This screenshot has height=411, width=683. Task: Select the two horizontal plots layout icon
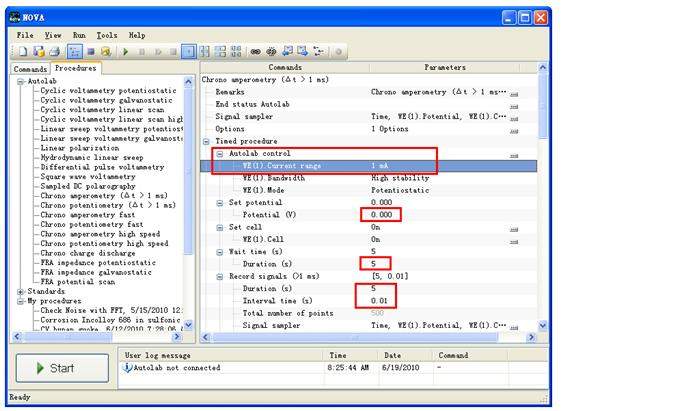[x=220, y=52]
